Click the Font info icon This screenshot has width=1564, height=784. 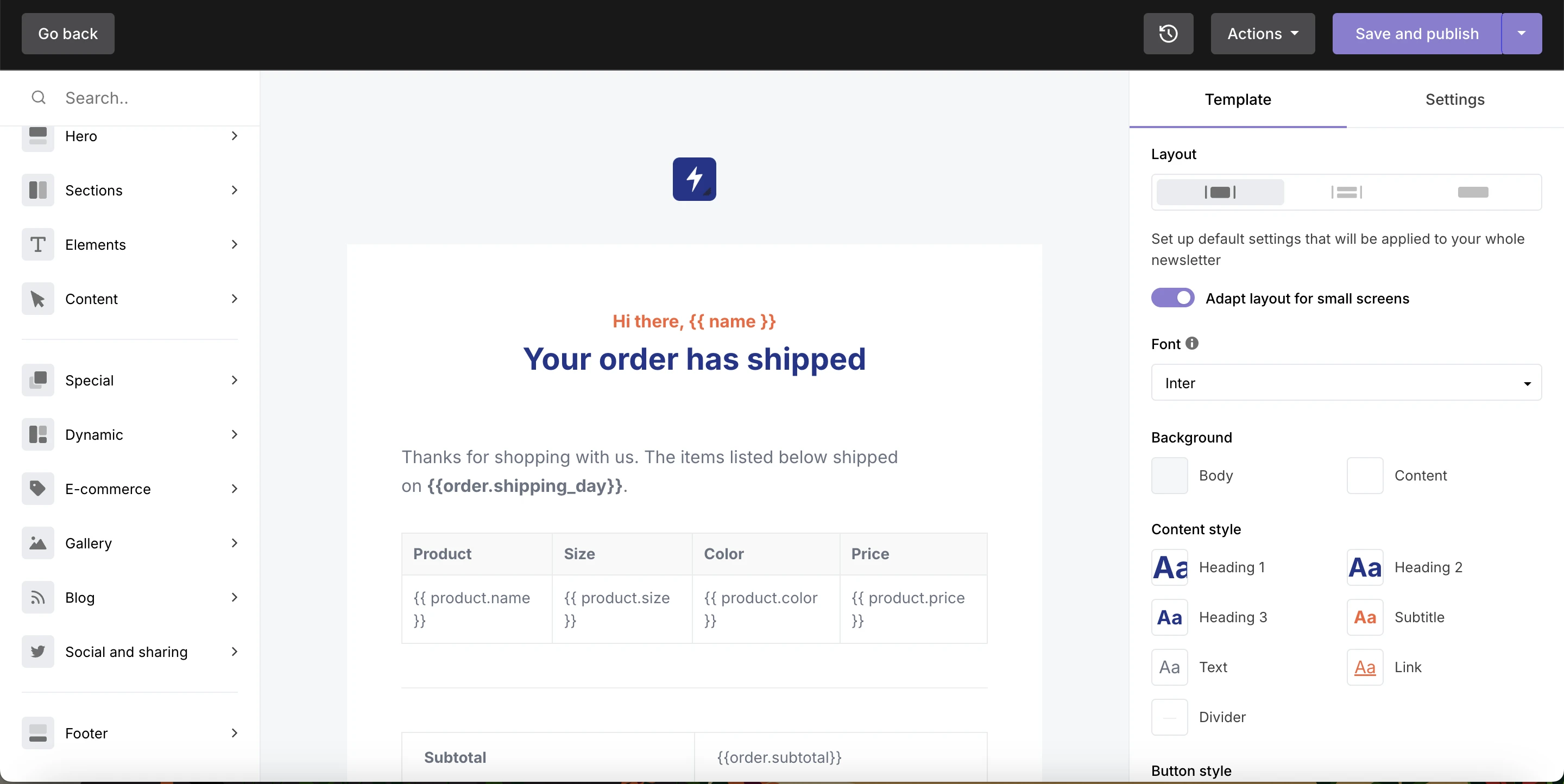pos(1192,344)
